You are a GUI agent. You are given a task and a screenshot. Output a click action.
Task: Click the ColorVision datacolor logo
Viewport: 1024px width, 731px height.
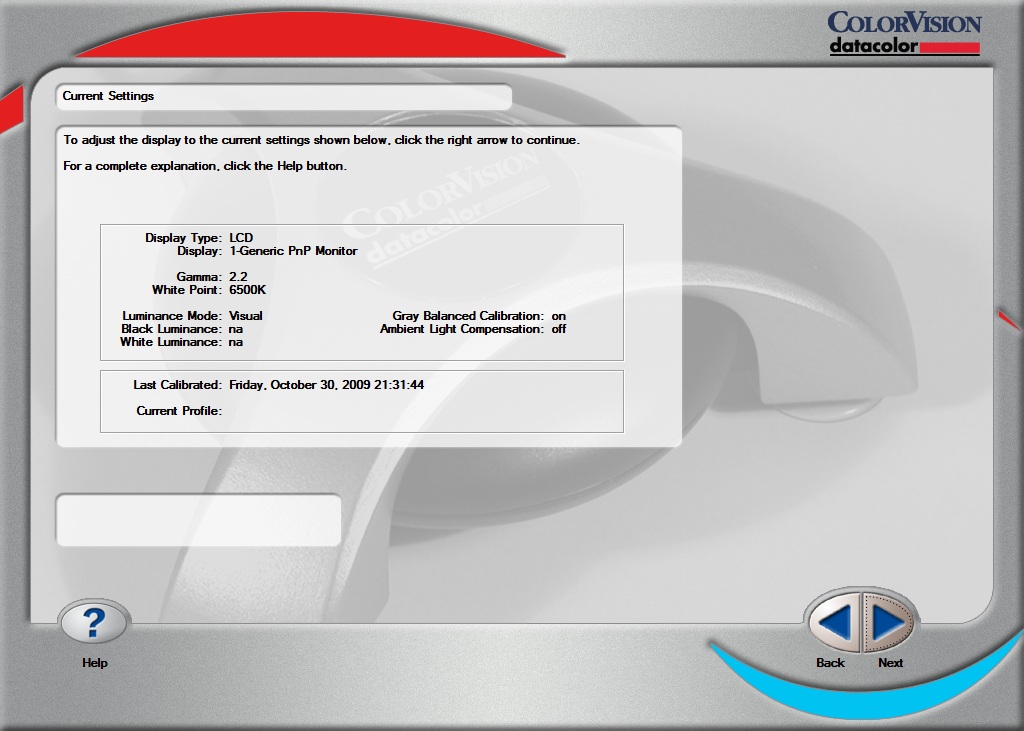click(904, 33)
